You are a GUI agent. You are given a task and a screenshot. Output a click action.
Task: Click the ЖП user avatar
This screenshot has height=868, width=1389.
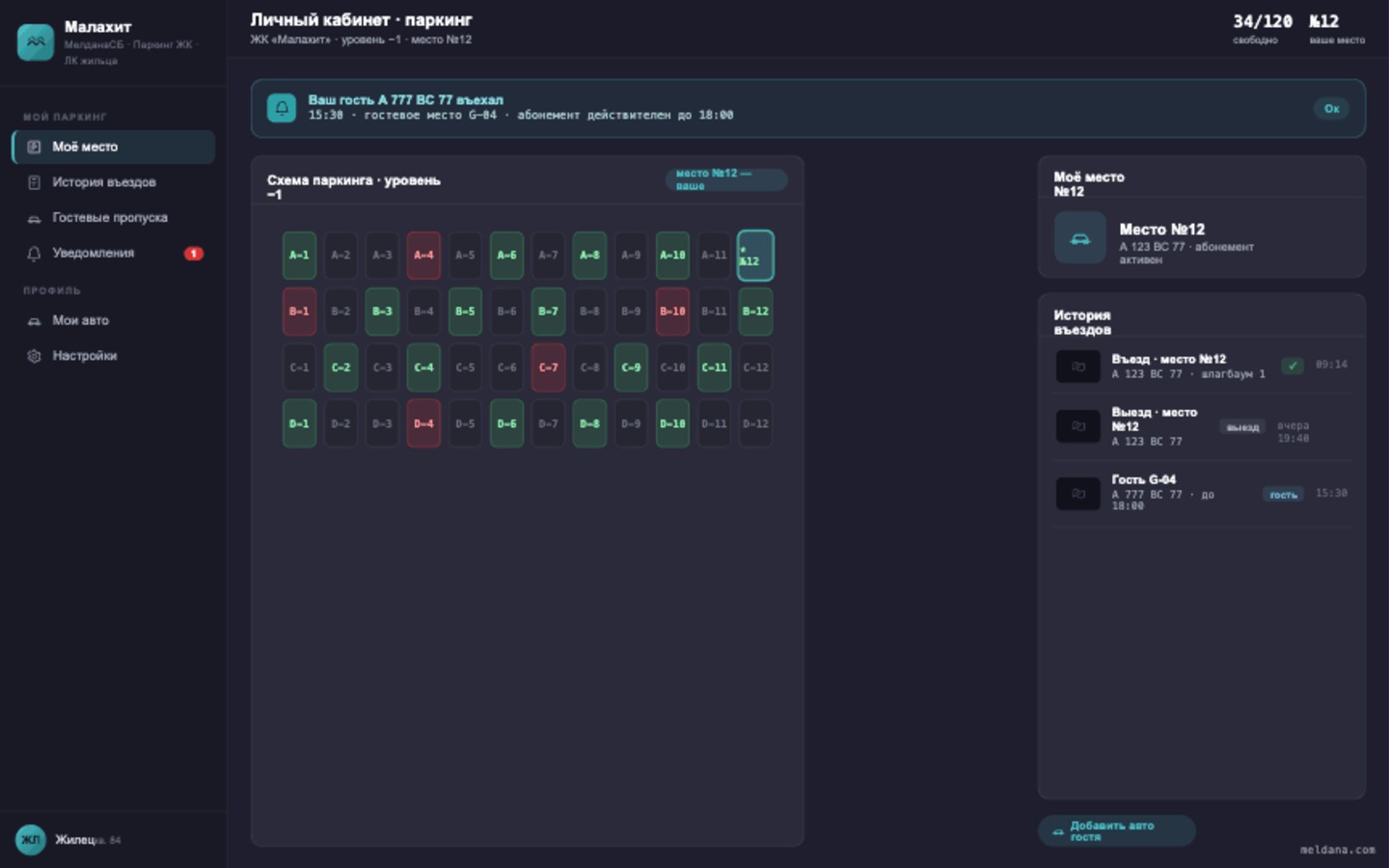[31, 839]
